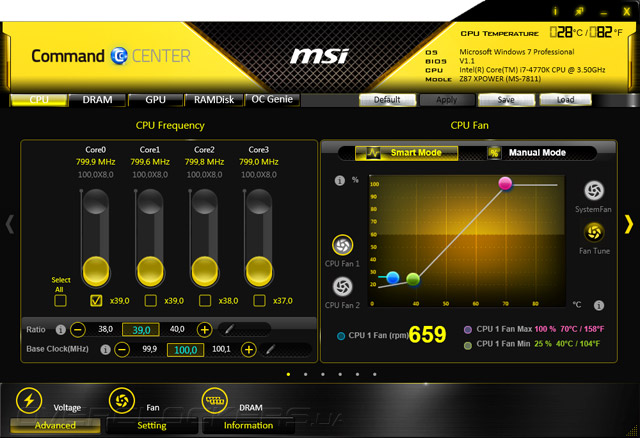The width and height of the screenshot is (640, 438).
Task: Click the Load button
Action: pyautogui.click(x=565, y=100)
